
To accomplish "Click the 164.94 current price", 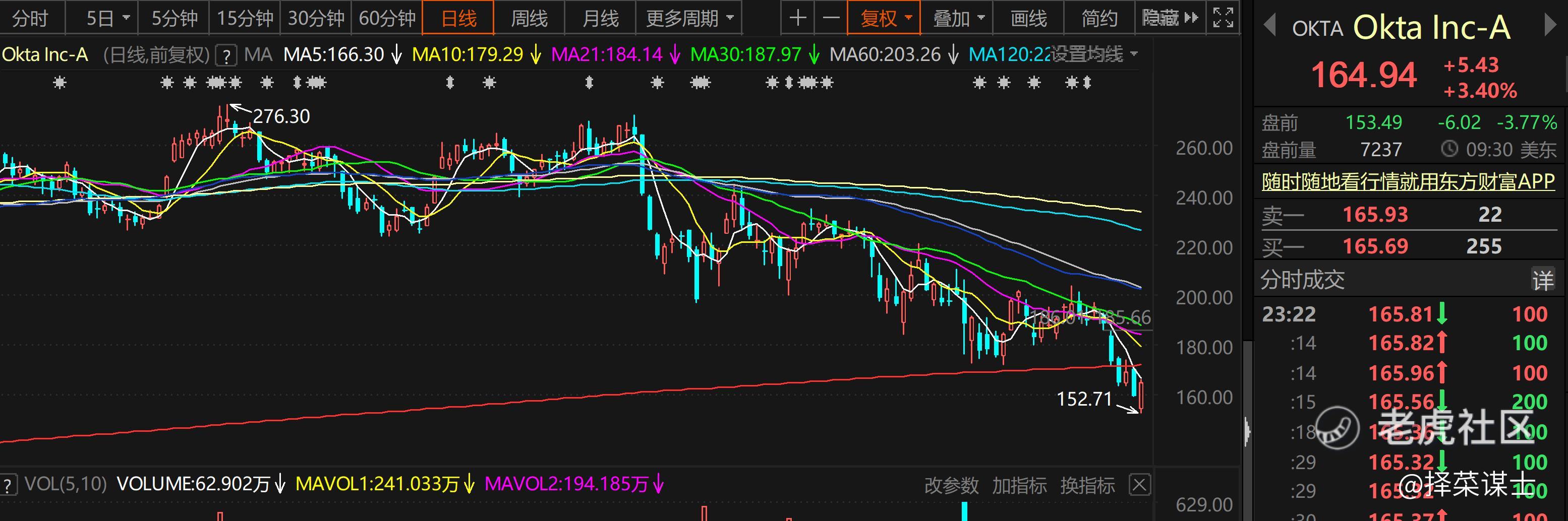I will pyautogui.click(x=1363, y=76).
